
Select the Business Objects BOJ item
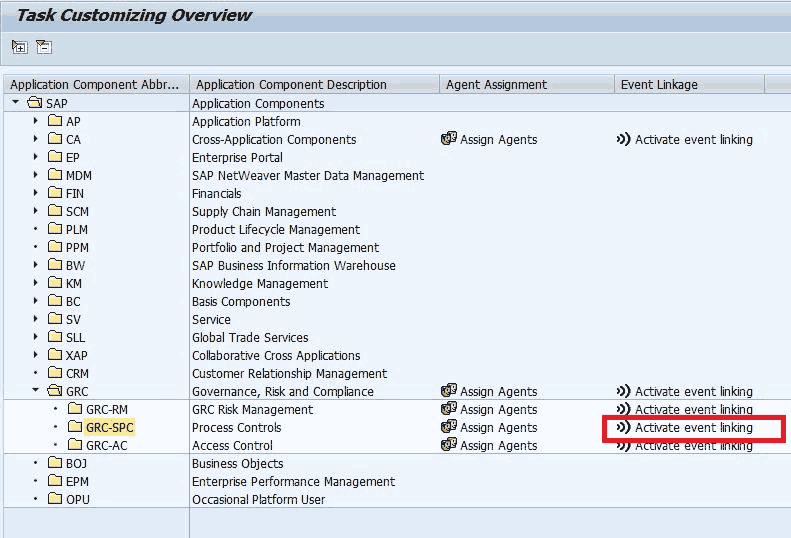coord(76,463)
